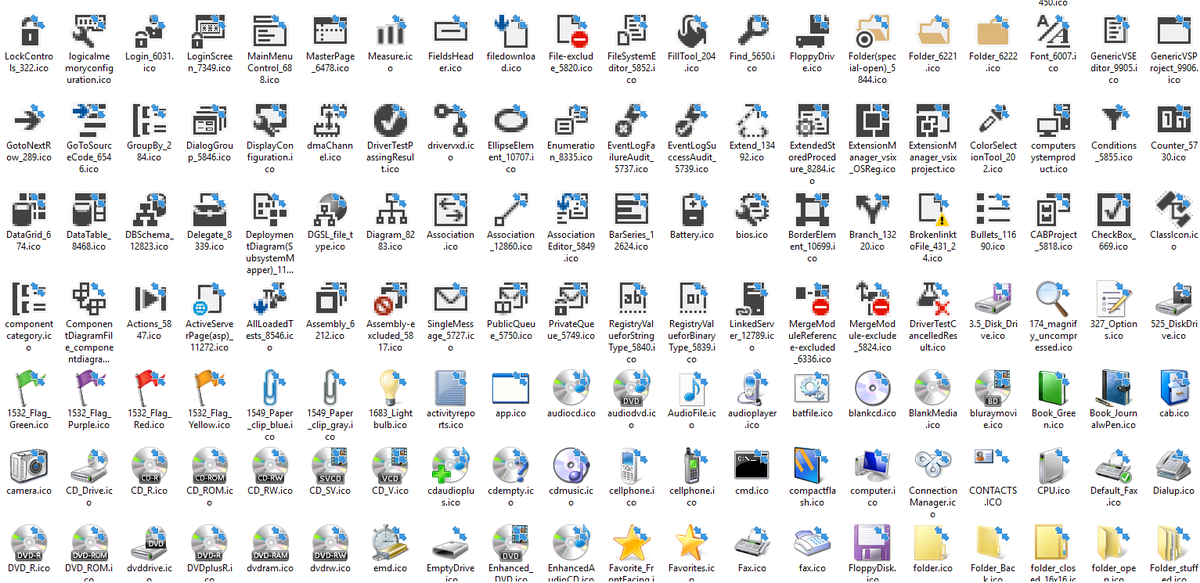Click the cmd.ico console icon

tap(751, 464)
